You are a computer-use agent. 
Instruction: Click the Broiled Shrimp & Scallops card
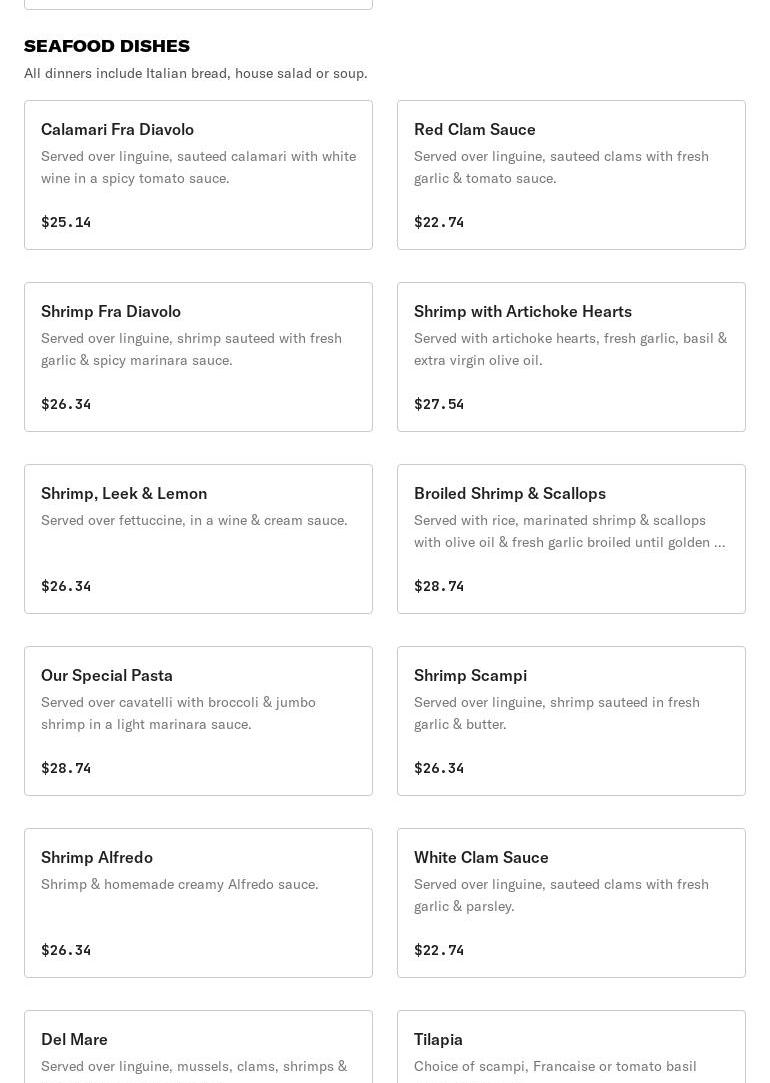[571, 539]
